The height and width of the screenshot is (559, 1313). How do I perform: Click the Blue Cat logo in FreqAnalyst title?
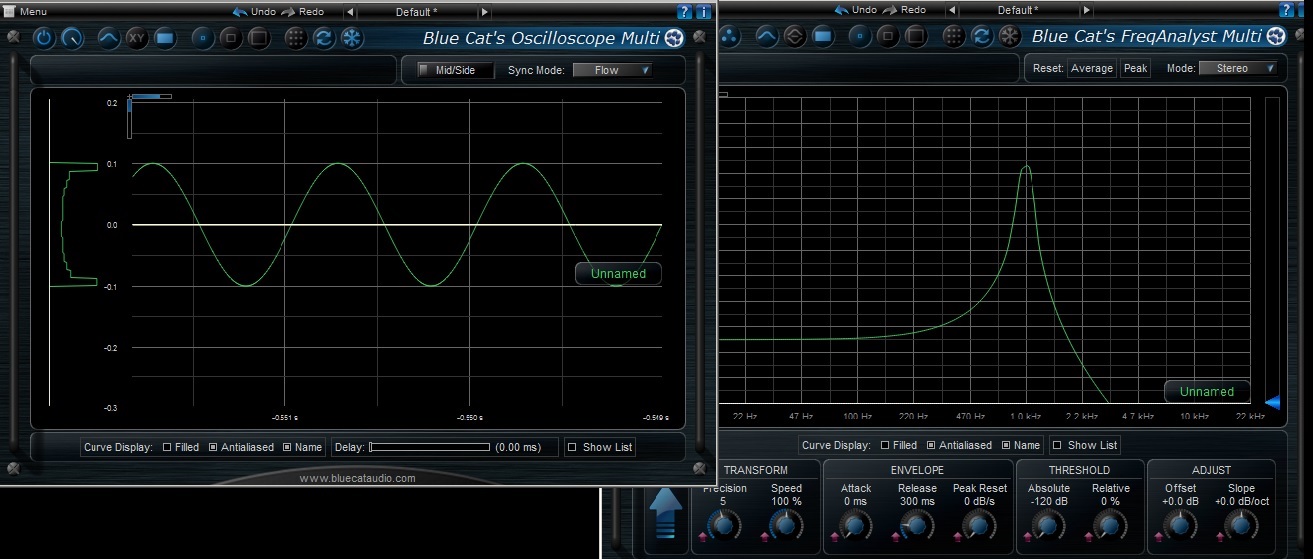coord(1275,37)
